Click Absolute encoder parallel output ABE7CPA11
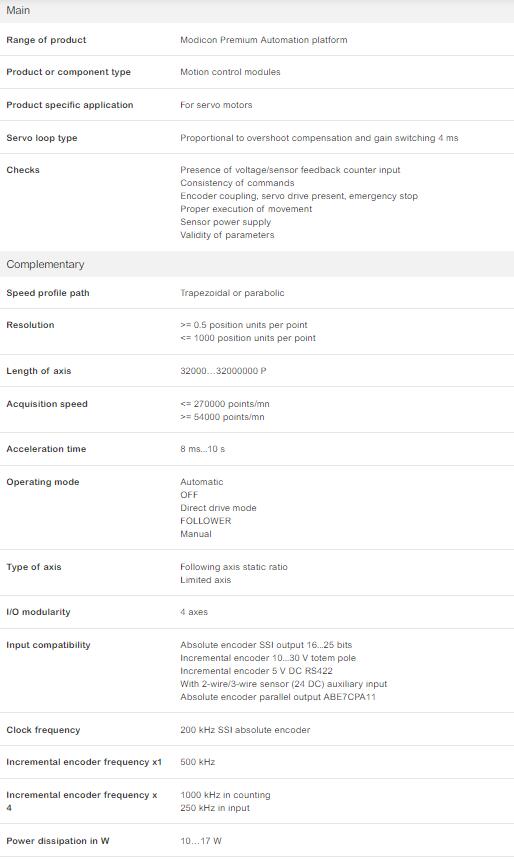Screen dimensions: 514x859 click(278, 697)
